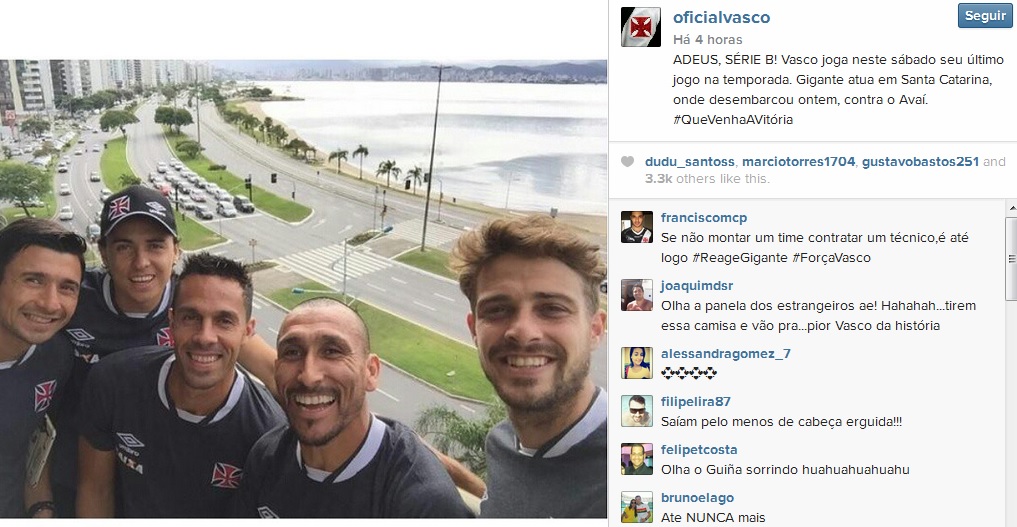Open the oficialvasco username link
The width and height of the screenshot is (1017, 527).
click(x=721, y=18)
